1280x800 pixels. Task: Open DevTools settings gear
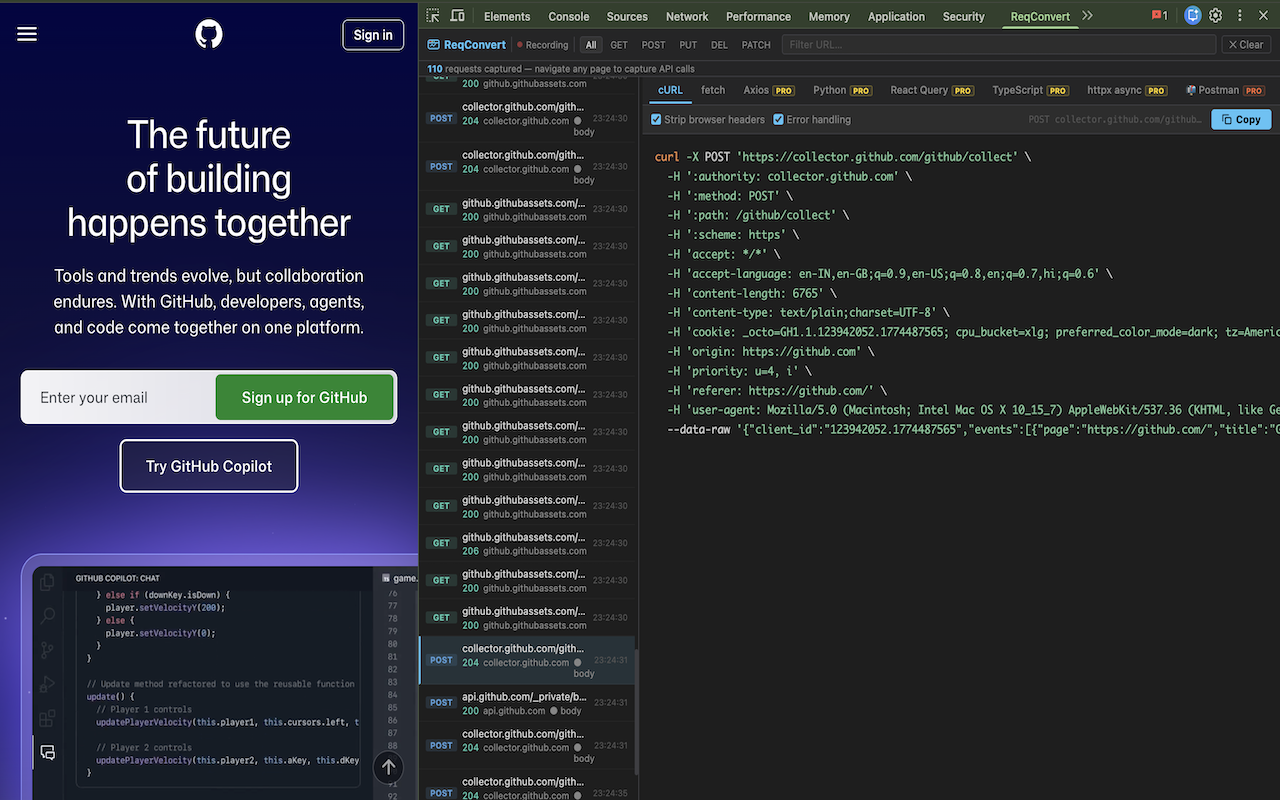1216,16
